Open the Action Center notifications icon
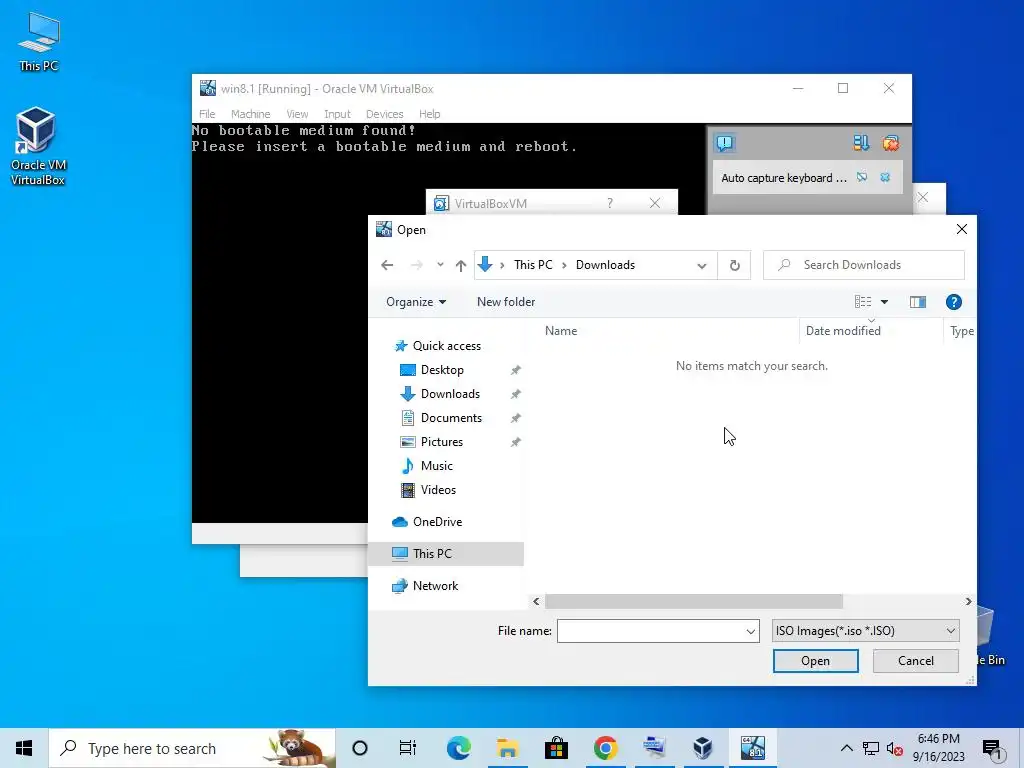This screenshot has width=1024, height=768. coord(992,749)
